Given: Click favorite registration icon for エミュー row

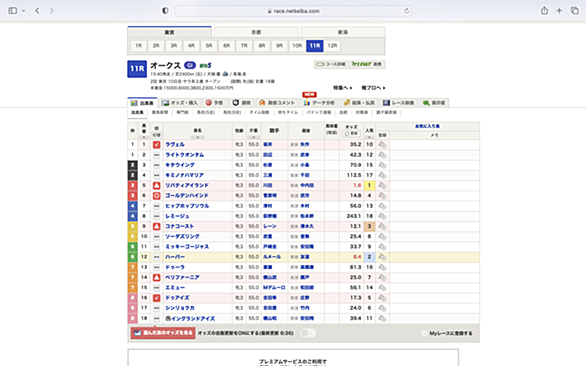Looking at the screenshot, I should pyautogui.click(x=382, y=287).
